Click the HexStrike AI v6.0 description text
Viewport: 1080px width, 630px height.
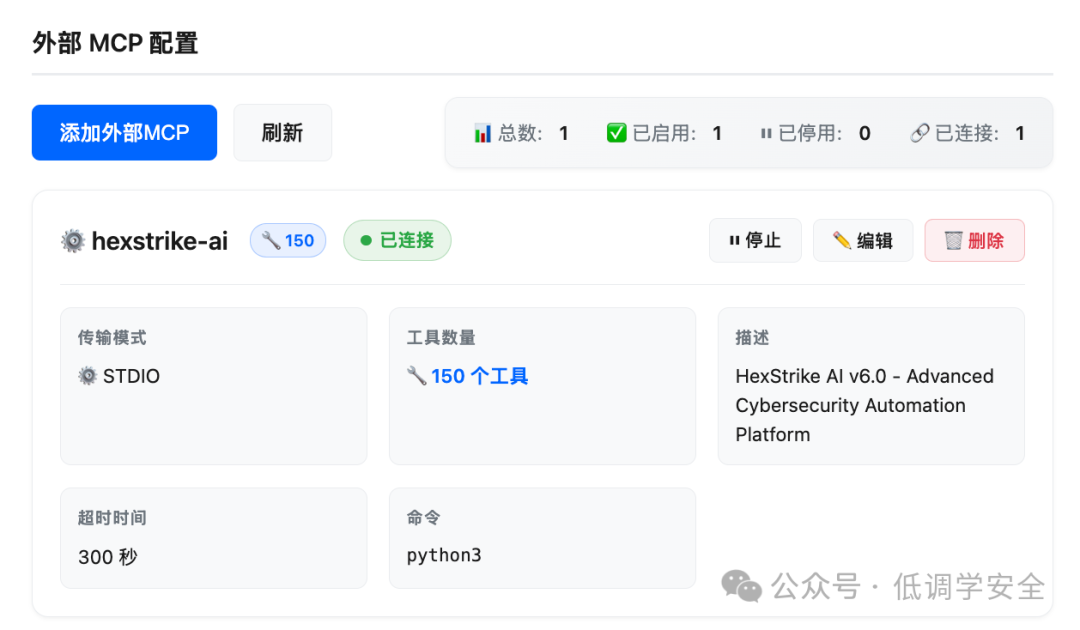(x=864, y=405)
